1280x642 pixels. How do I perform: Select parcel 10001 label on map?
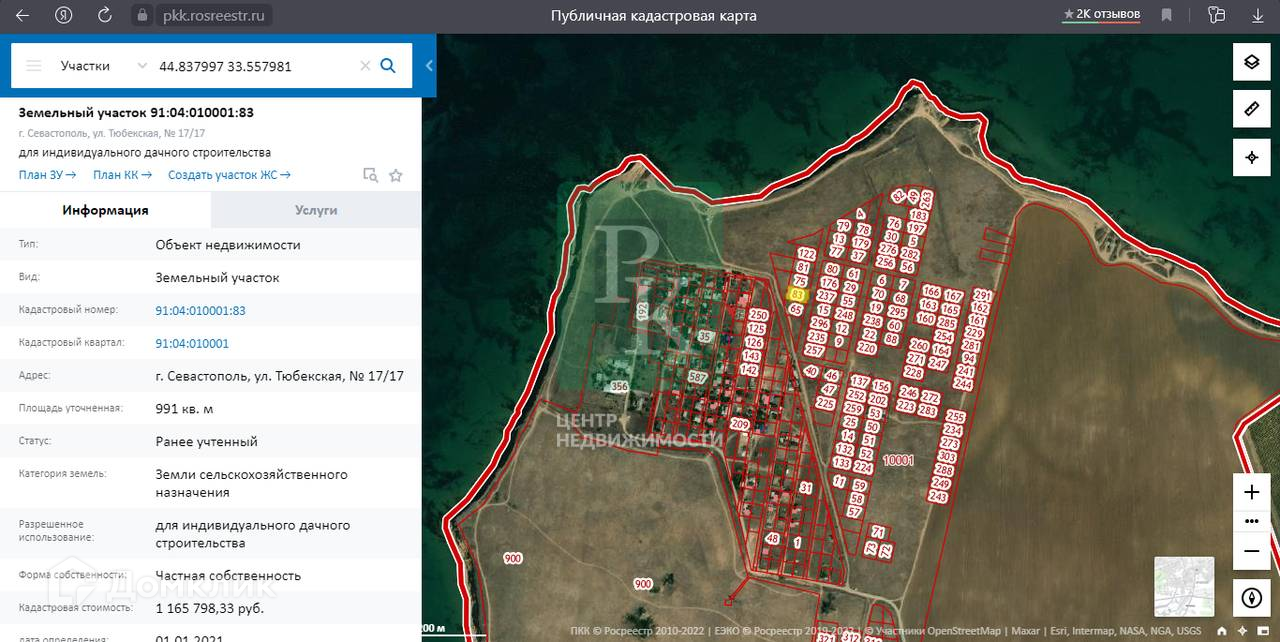899,461
